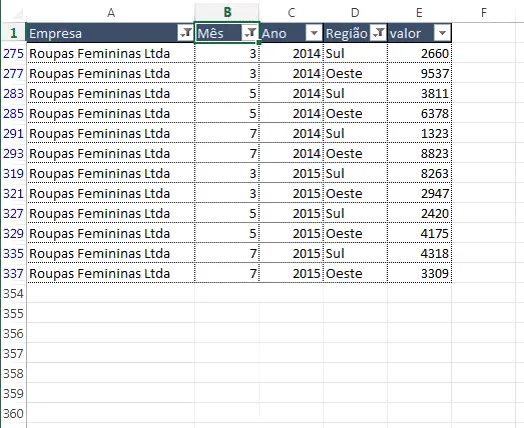This screenshot has height=428, width=524.
Task: Select column C header
Action: click(291, 13)
